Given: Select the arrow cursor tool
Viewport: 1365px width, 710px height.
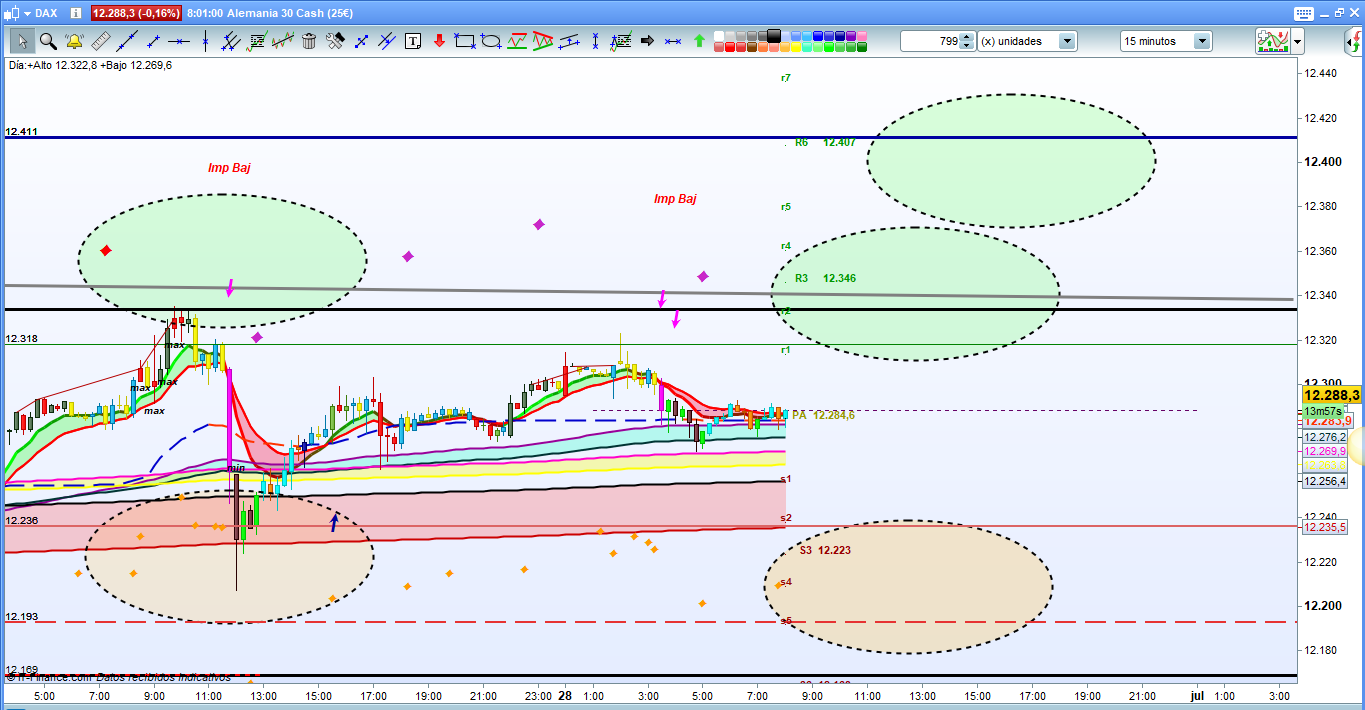Looking at the screenshot, I should point(21,41).
